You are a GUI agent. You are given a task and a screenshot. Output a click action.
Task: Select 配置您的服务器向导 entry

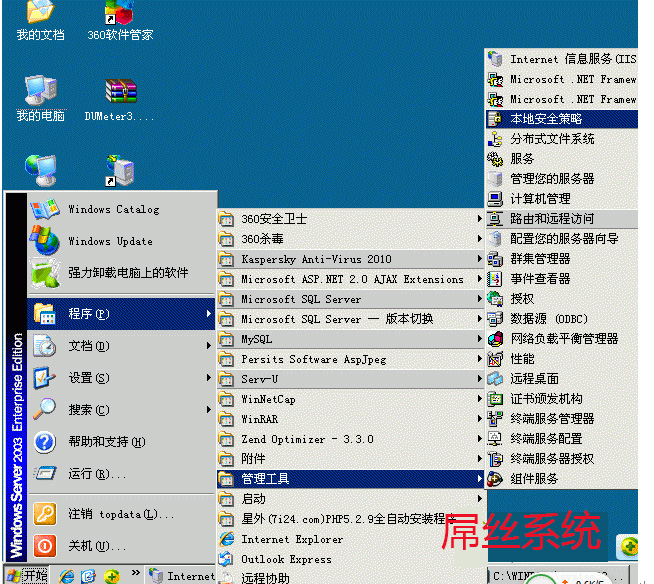pos(561,239)
